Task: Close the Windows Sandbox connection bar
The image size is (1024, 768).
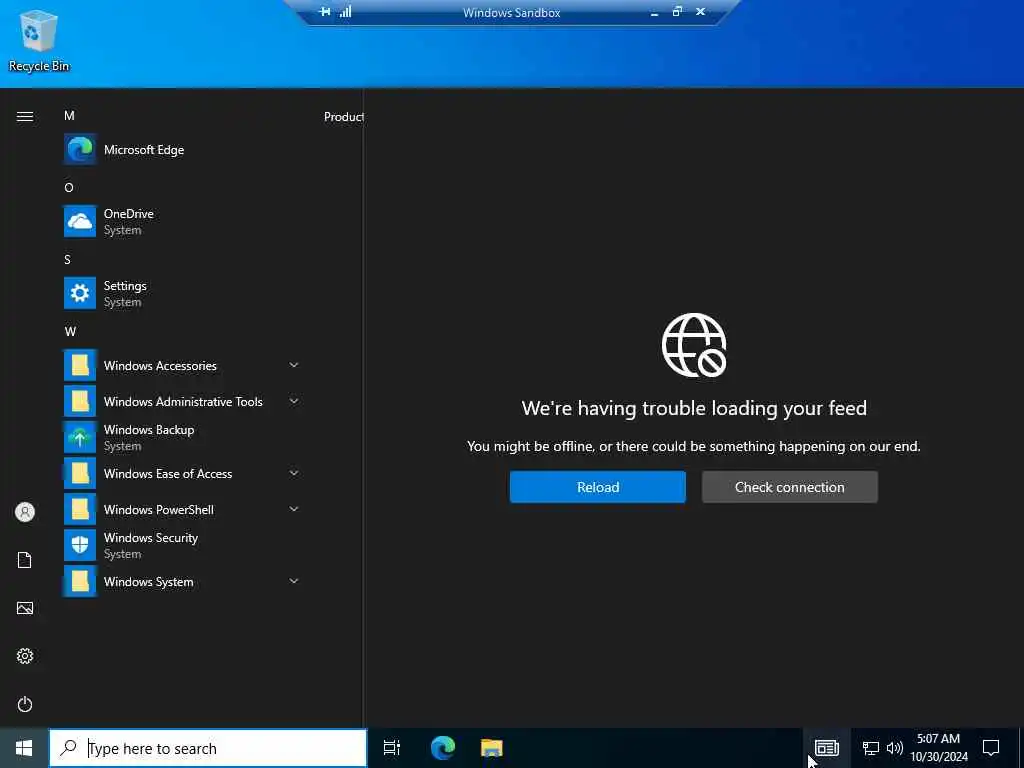Action: pos(700,12)
